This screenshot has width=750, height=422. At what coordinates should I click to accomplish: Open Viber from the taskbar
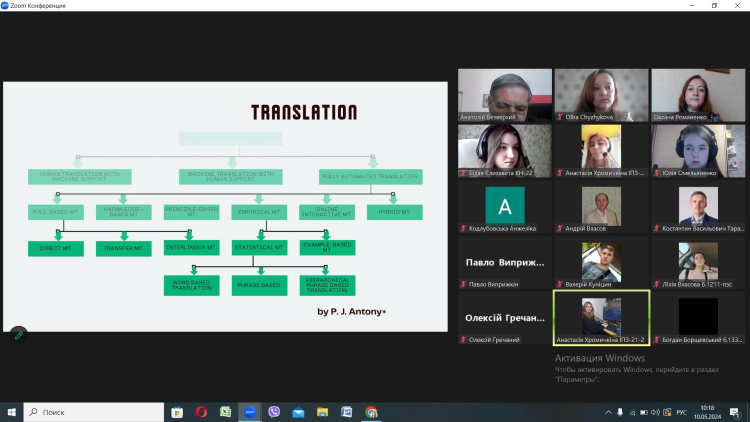point(274,411)
